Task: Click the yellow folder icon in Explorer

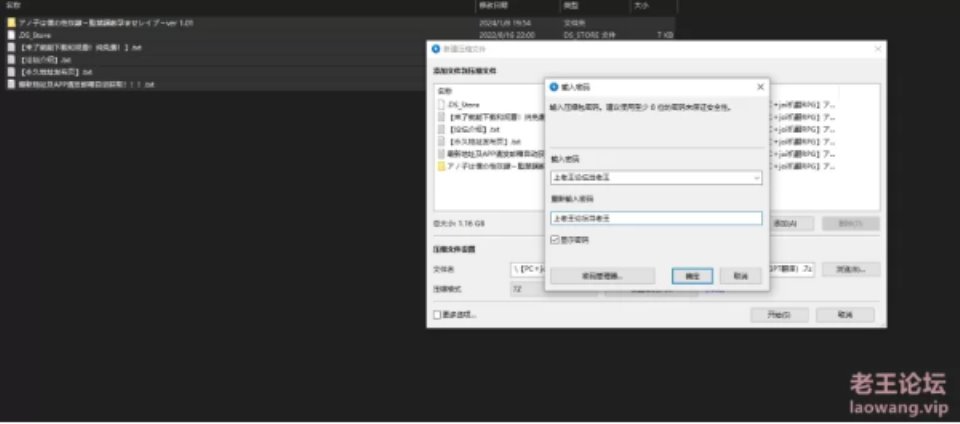Action: coord(11,23)
